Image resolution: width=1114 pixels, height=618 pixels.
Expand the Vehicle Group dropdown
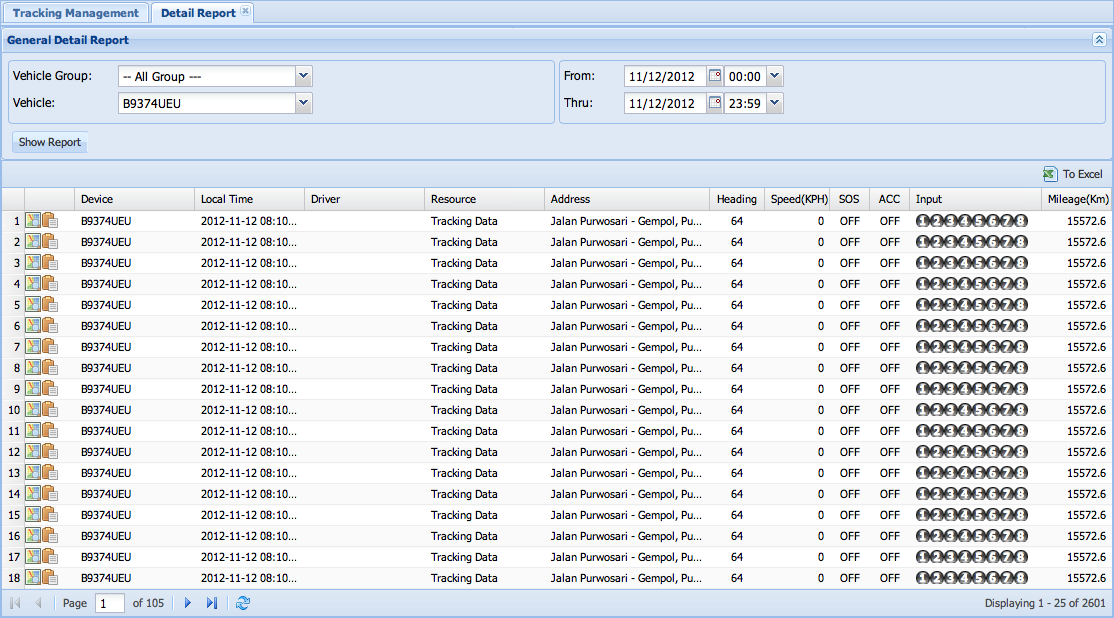[304, 76]
